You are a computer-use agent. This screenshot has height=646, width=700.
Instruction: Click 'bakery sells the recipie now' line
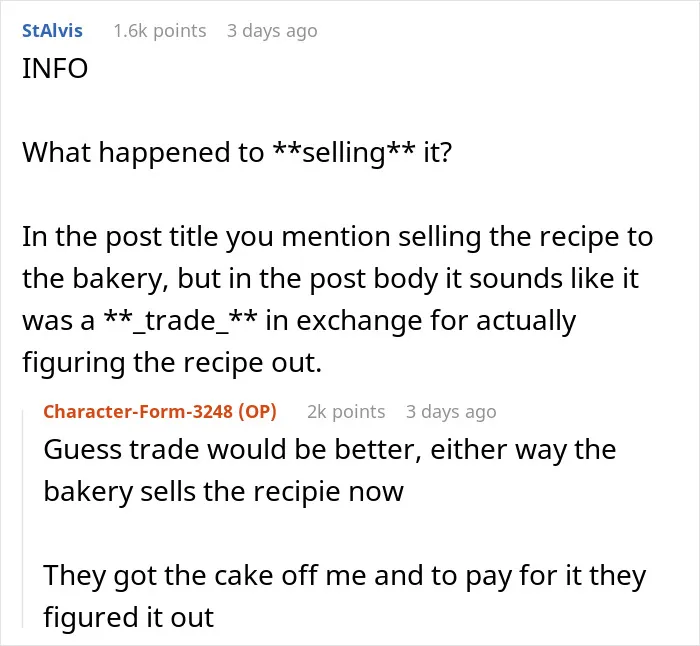tap(223, 492)
